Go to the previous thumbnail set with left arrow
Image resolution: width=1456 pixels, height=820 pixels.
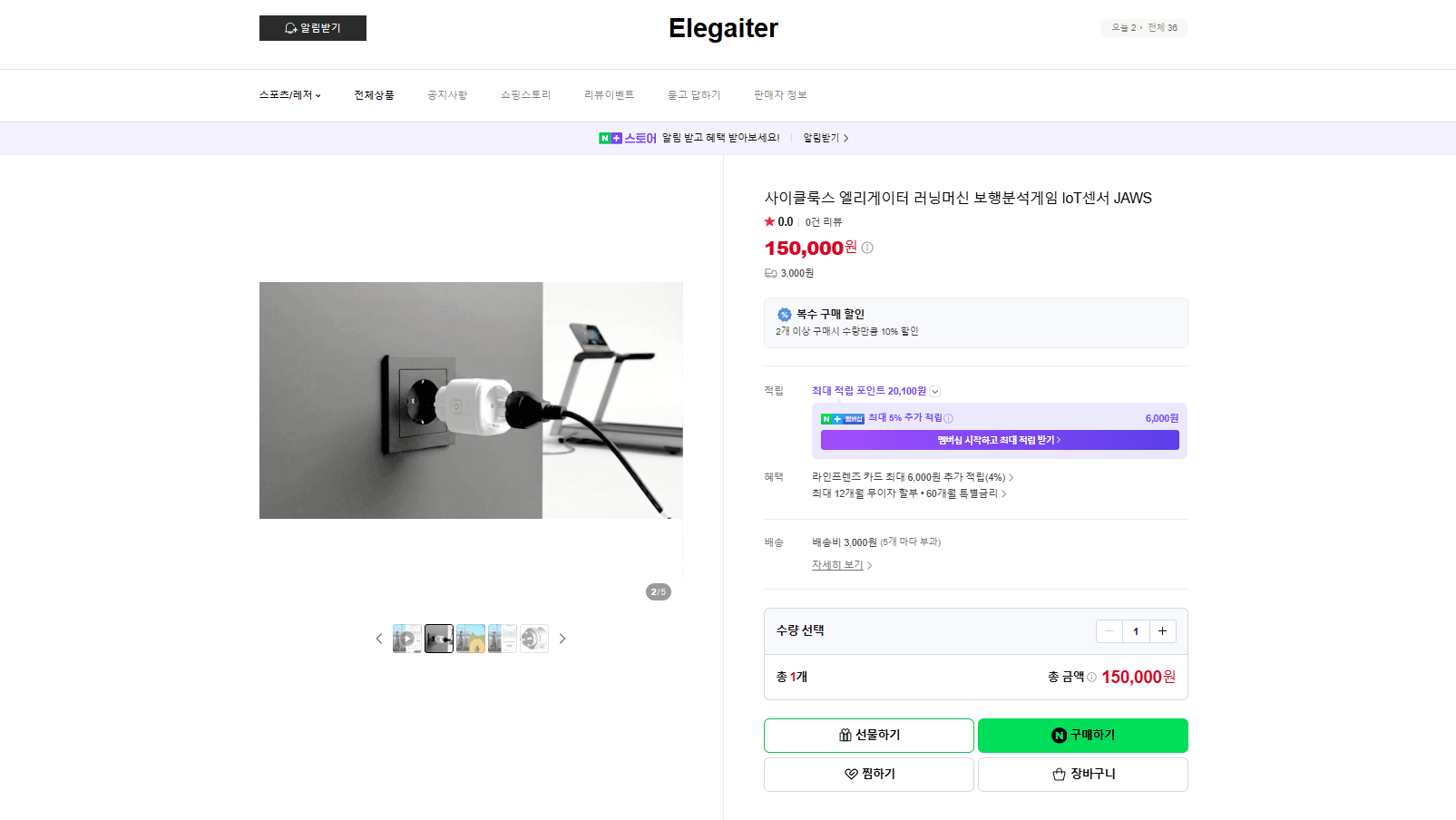point(379,639)
